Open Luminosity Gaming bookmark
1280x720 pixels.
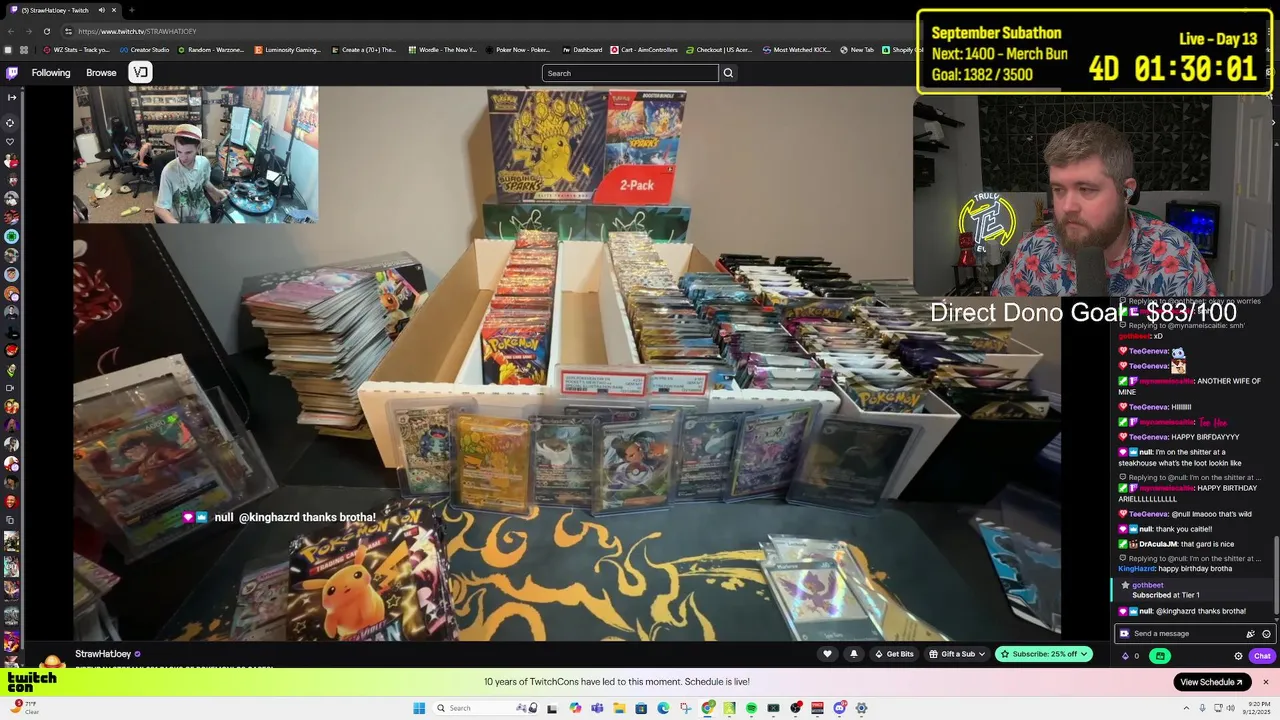pyautogui.click(x=287, y=49)
